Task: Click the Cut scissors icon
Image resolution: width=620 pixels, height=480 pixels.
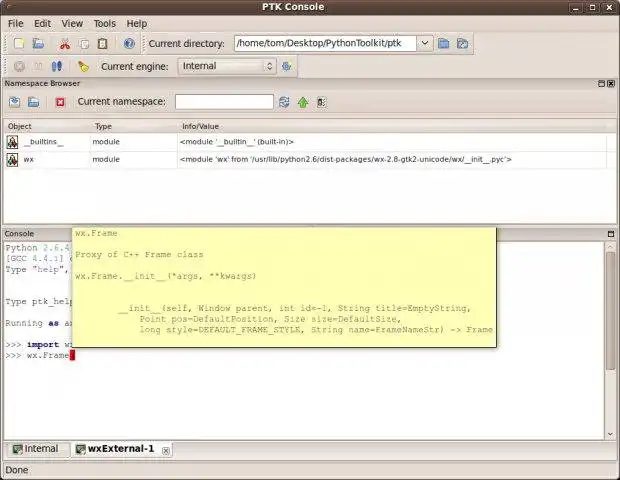Action: click(x=64, y=44)
